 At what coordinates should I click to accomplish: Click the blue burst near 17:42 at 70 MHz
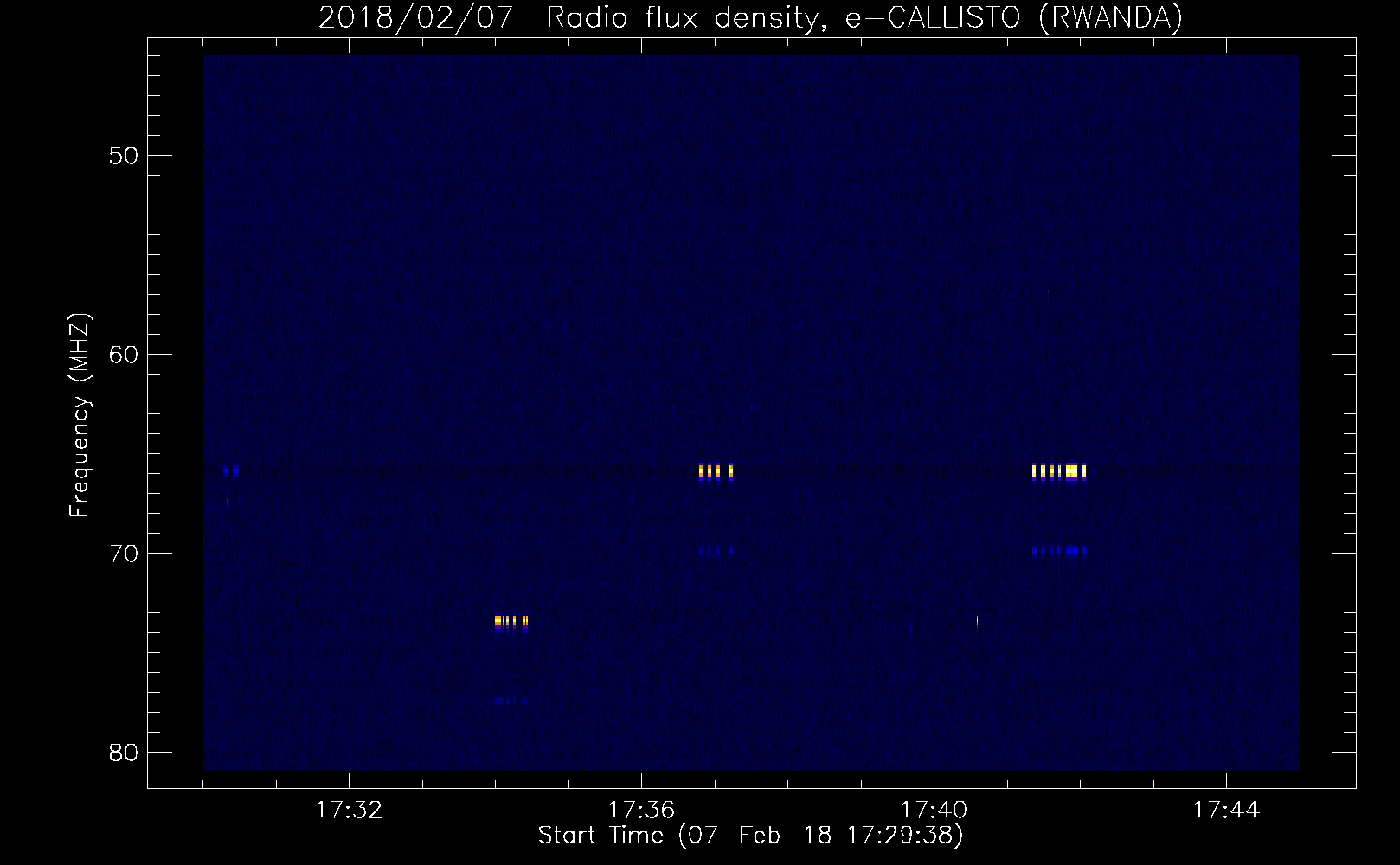point(1059,550)
